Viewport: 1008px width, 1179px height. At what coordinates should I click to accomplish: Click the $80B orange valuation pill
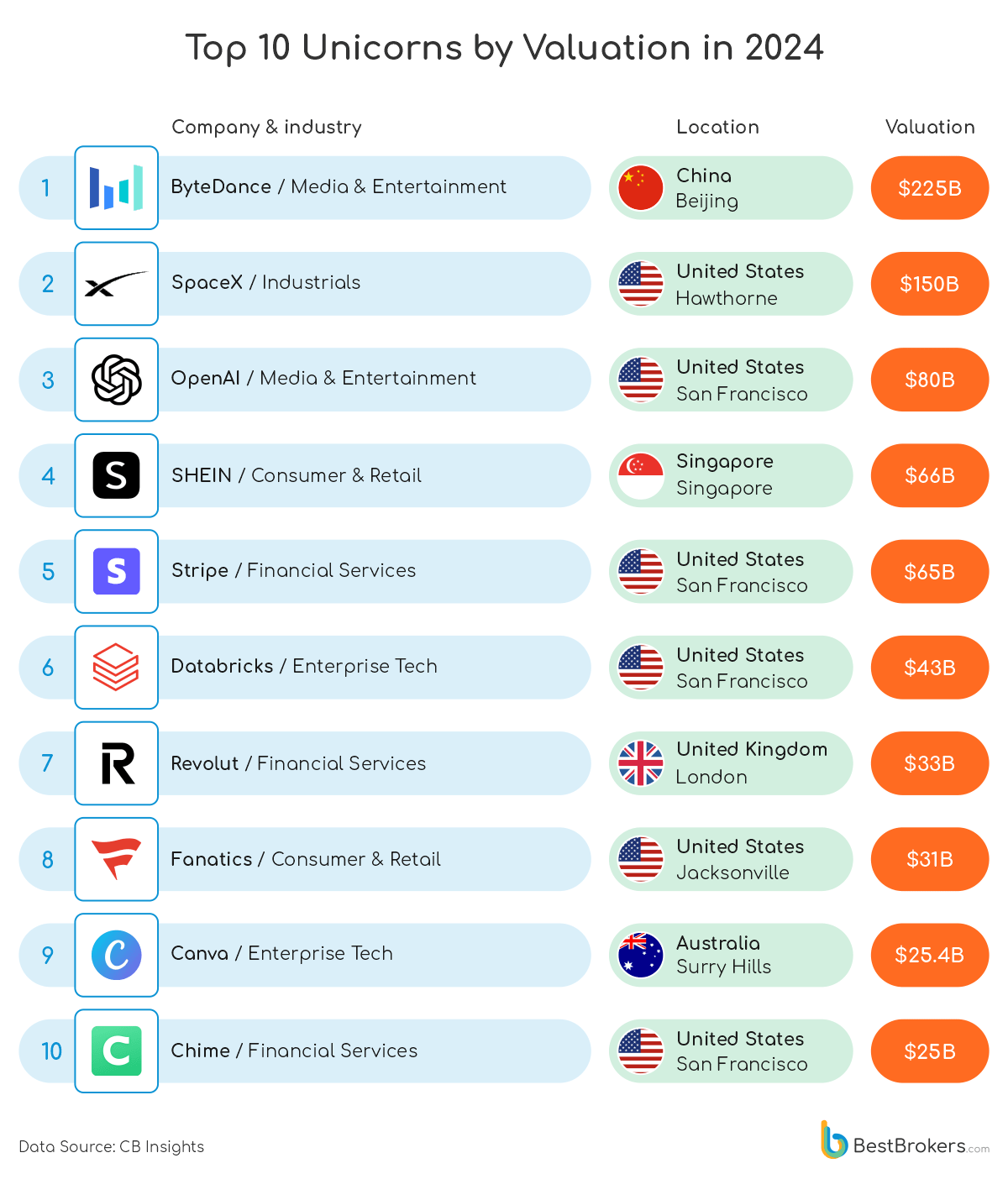pos(930,380)
